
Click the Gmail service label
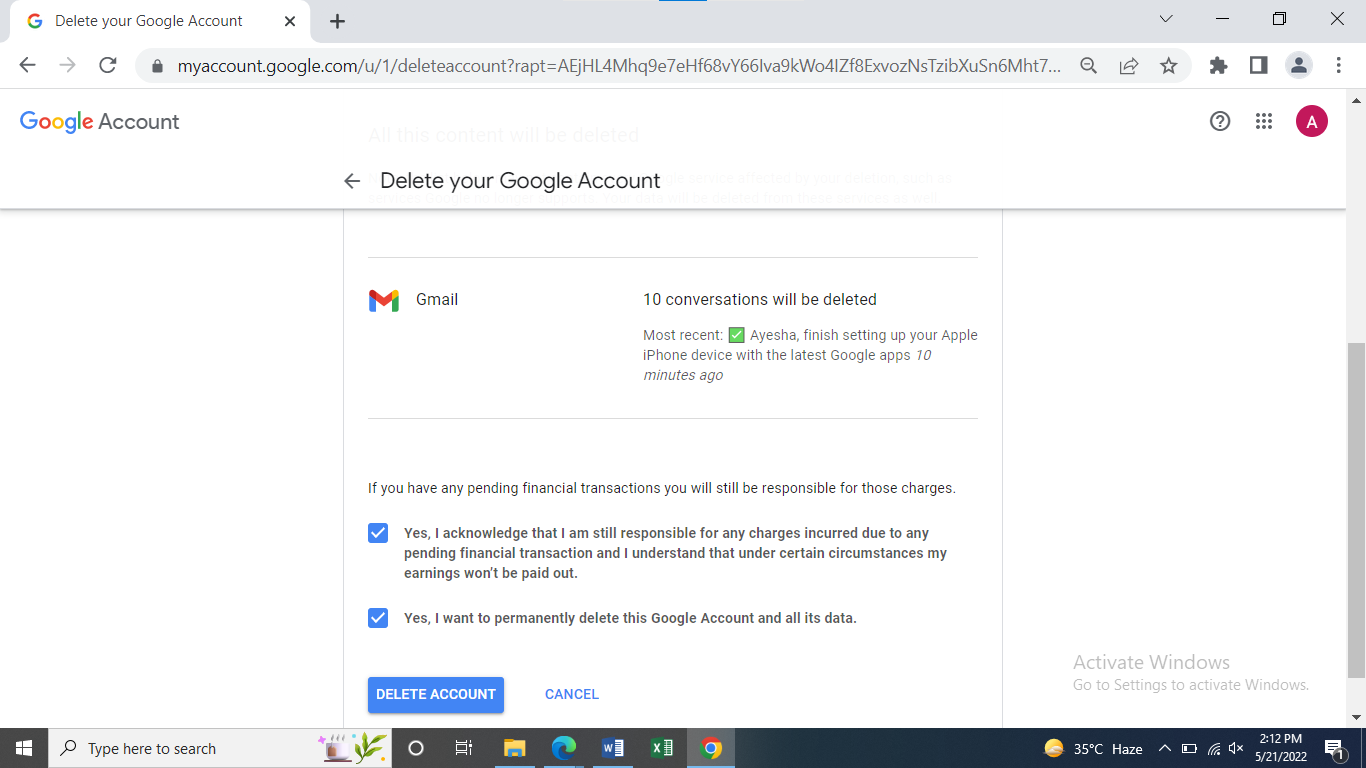point(437,299)
